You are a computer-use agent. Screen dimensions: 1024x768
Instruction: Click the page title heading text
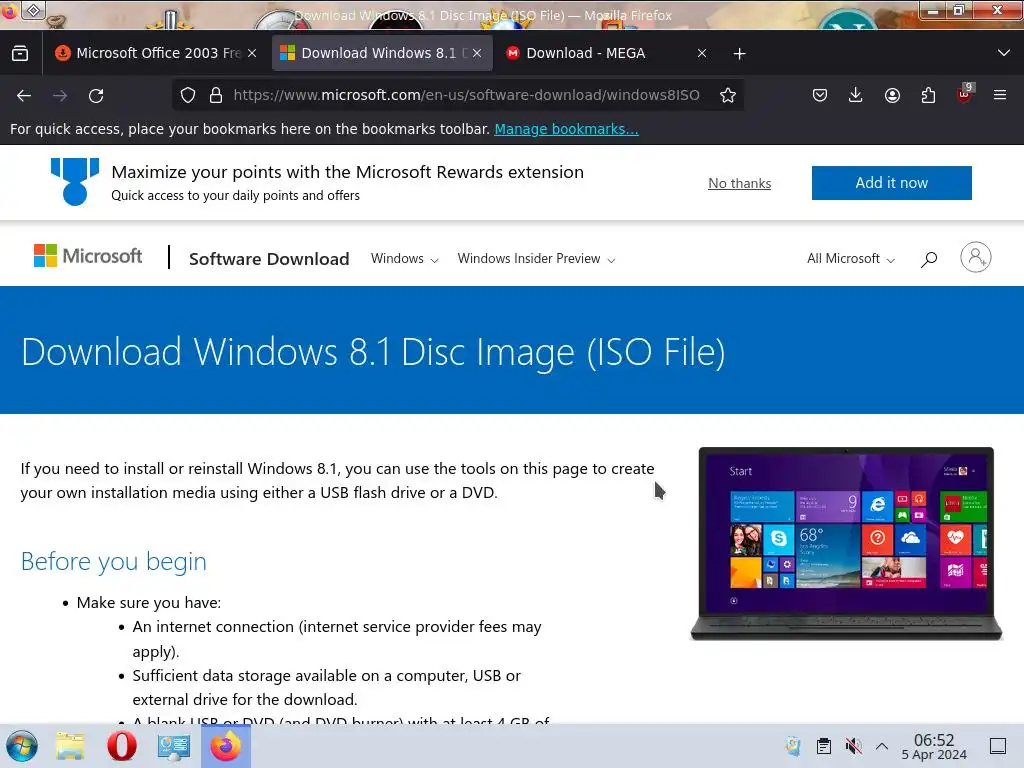(x=373, y=352)
